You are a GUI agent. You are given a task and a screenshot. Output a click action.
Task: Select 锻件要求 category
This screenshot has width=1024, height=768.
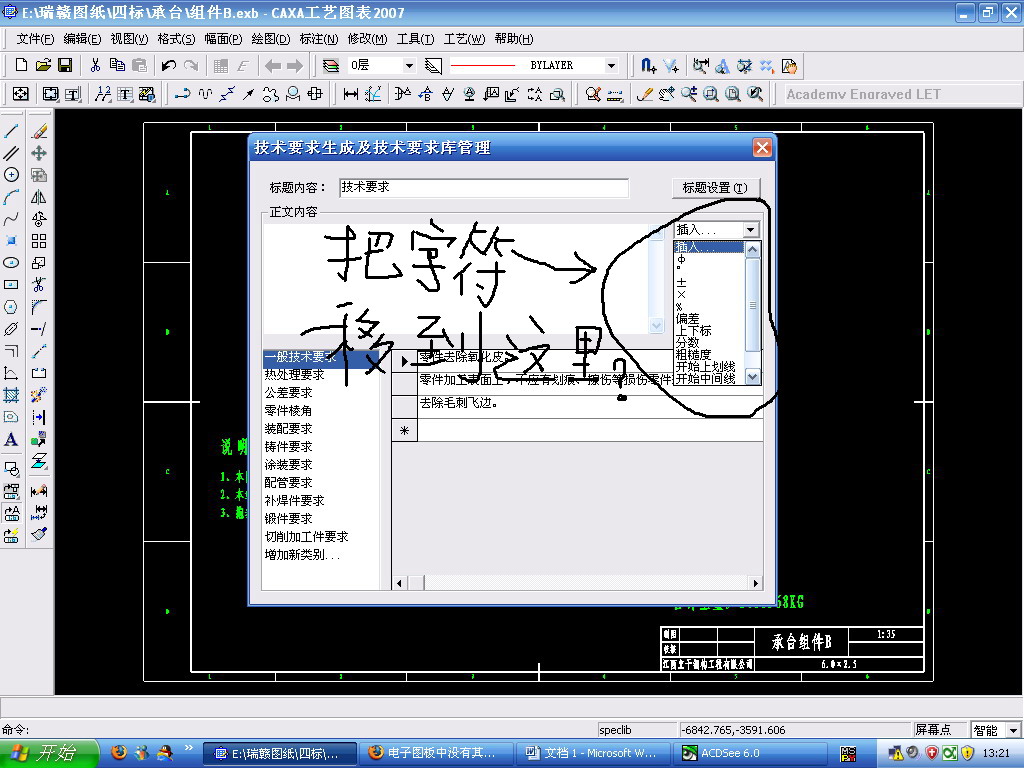pyautogui.click(x=289, y=519)
